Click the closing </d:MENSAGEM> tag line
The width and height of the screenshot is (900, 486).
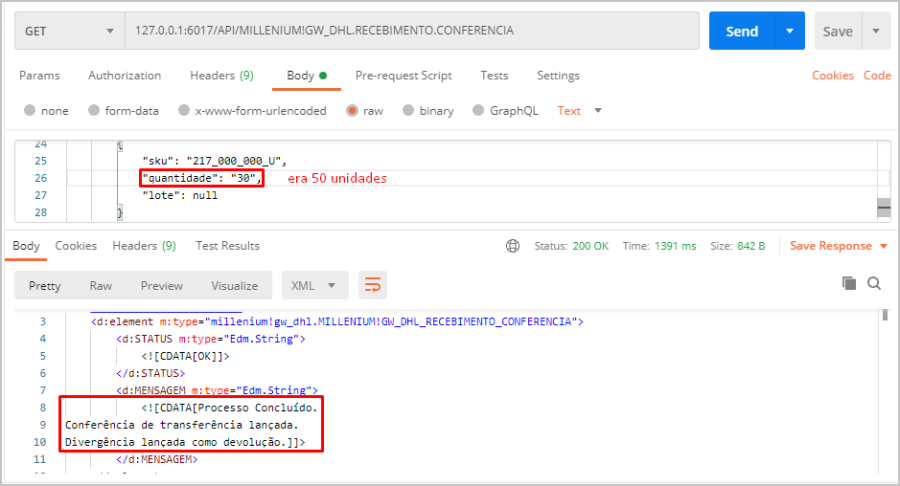[157, 460]
